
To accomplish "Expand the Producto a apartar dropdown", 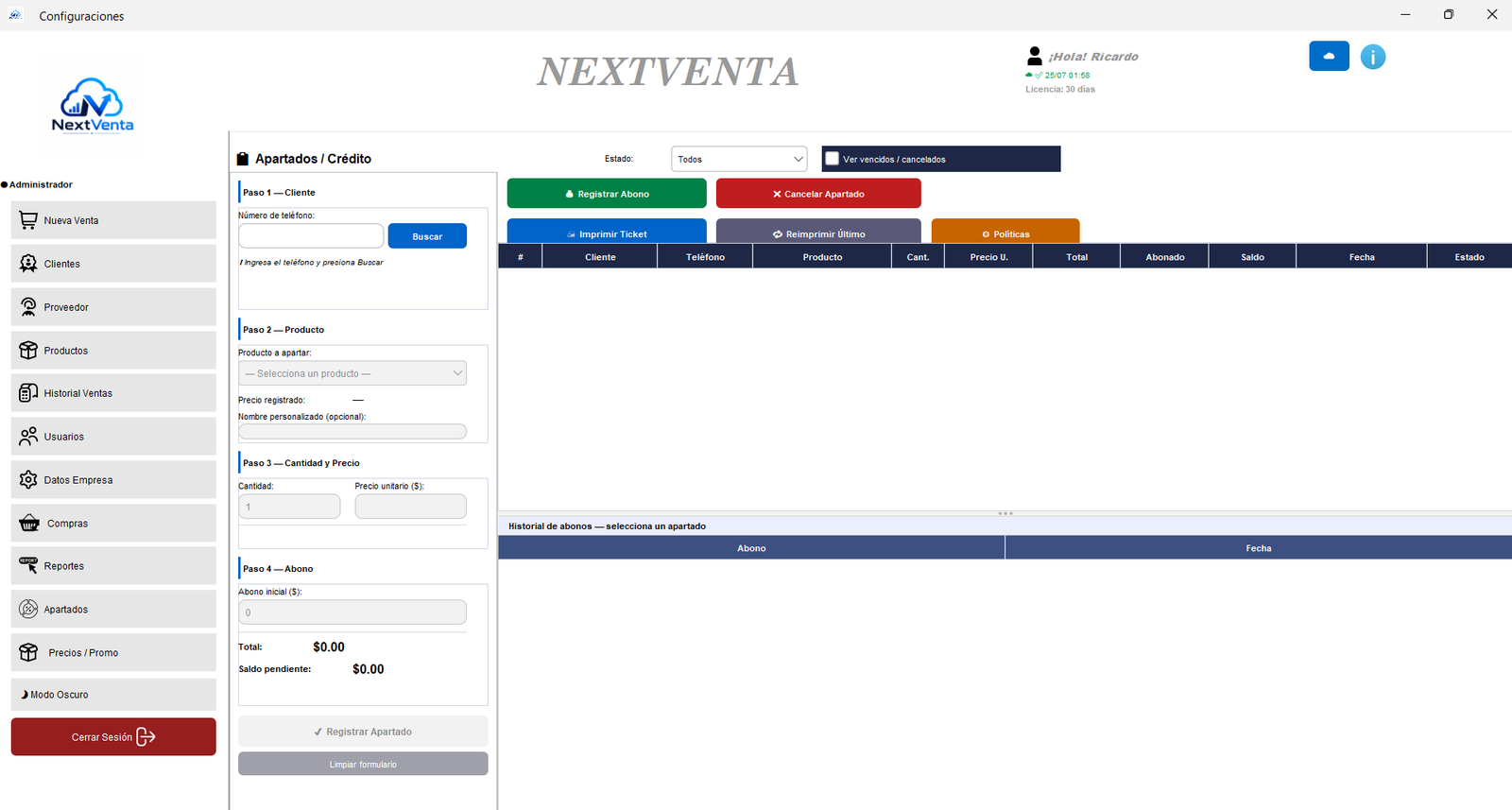I will click(x=352, y=373).
